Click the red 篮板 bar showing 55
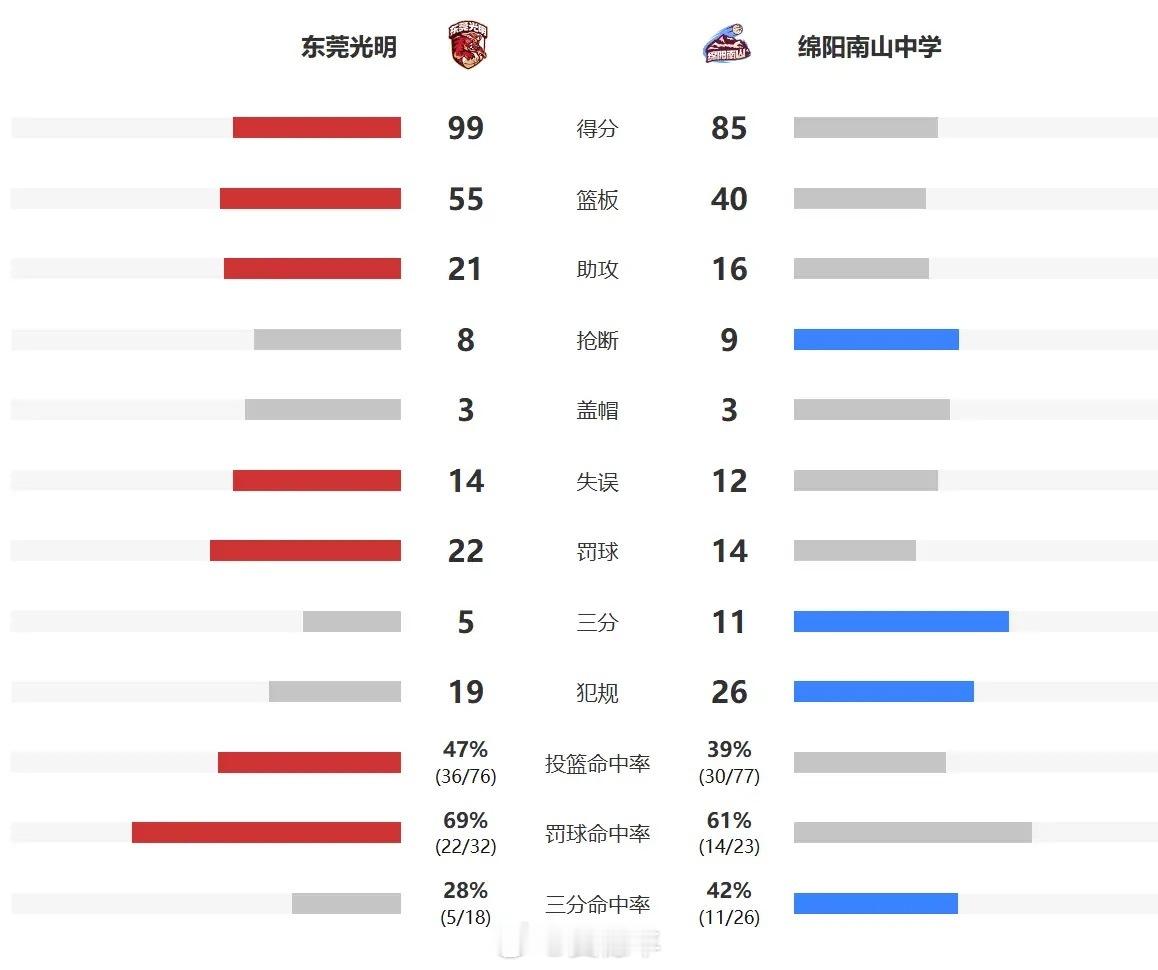Viewport: 1158px width, 970px height. [x=310, y=198]
